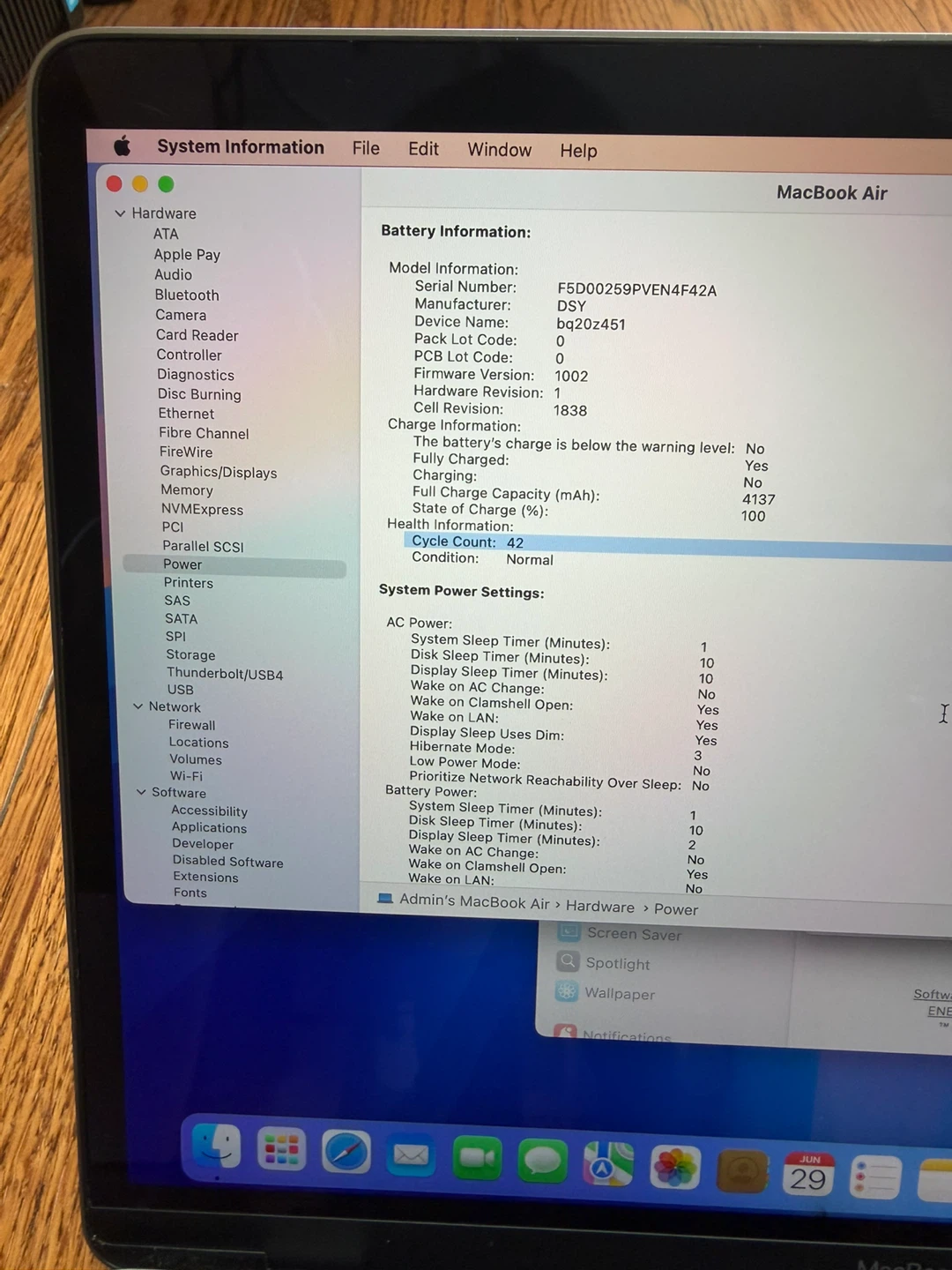Open Reminders from the Dock
Viewport: 952px width, 1270px height.
coord(875,1177)
